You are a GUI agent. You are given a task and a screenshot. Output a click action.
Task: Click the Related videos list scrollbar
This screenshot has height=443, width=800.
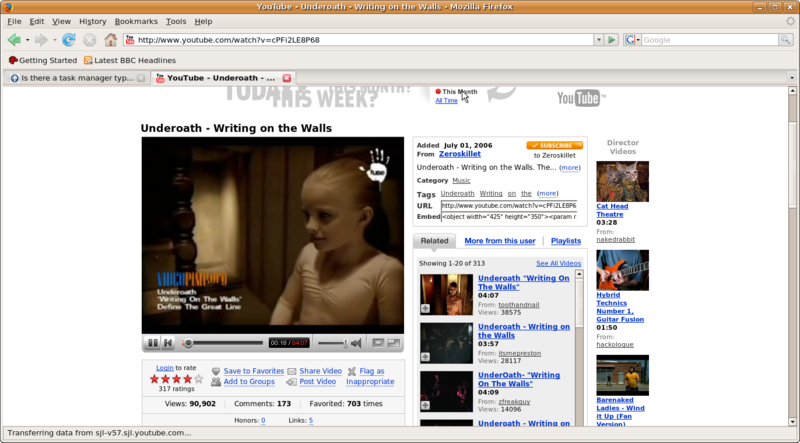point(579,347)
